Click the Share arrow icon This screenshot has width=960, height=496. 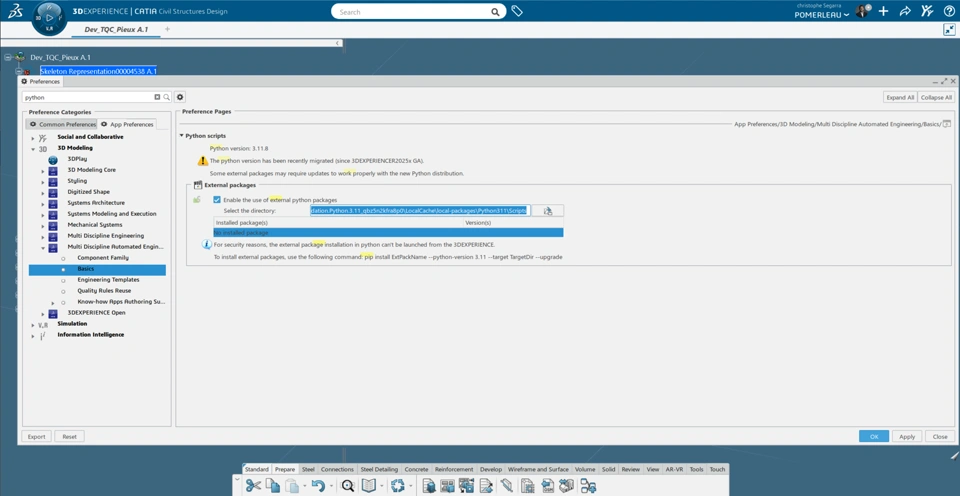[905, 11]
